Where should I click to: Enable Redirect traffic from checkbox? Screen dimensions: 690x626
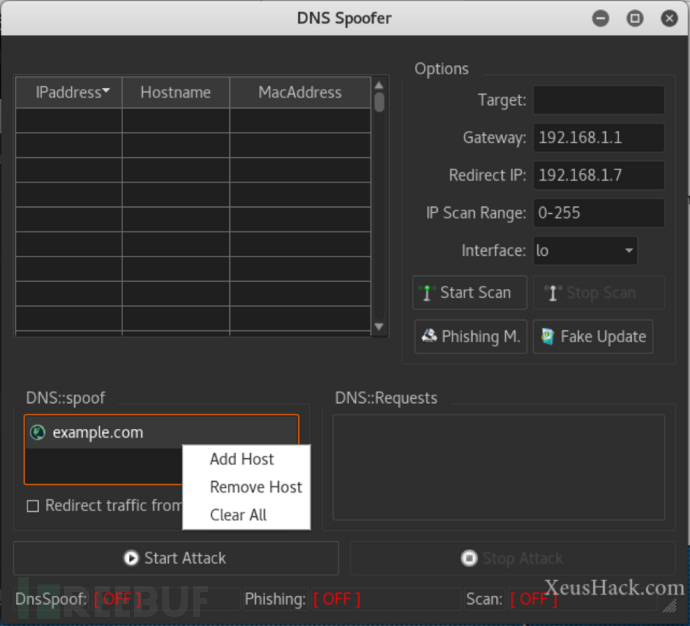point(33,506)
